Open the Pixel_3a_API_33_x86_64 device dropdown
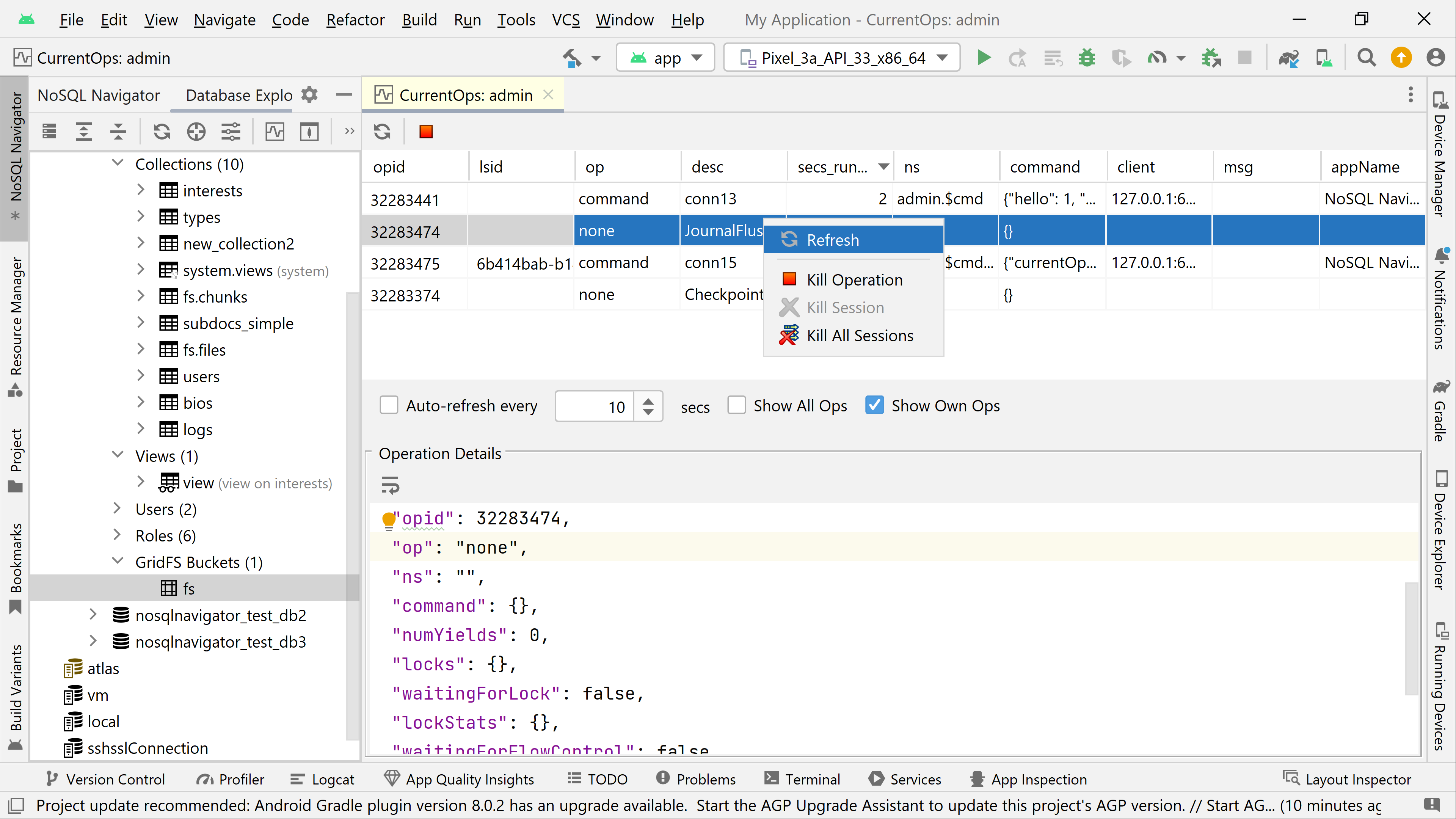1456x819 pixels. (842, 58)
